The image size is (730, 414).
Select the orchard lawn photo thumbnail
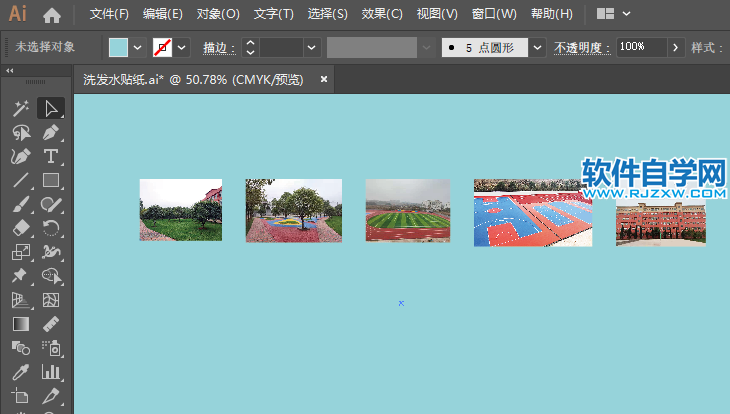point(181,210)
